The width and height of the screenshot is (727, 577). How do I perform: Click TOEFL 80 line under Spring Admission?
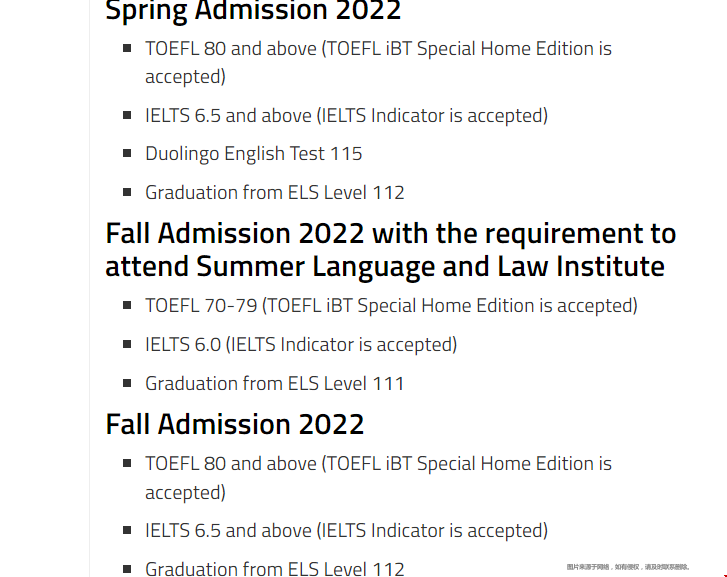378,63
